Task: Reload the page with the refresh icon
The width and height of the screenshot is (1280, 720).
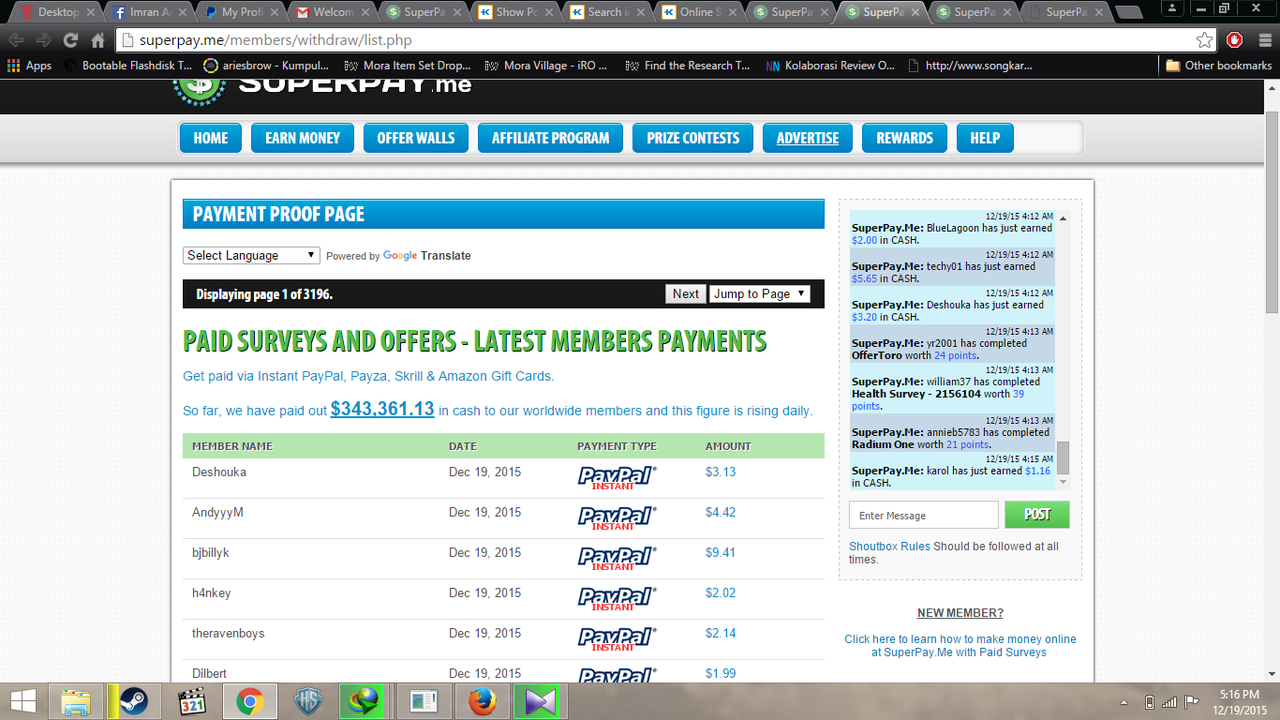Action: [x=70, y=40]
